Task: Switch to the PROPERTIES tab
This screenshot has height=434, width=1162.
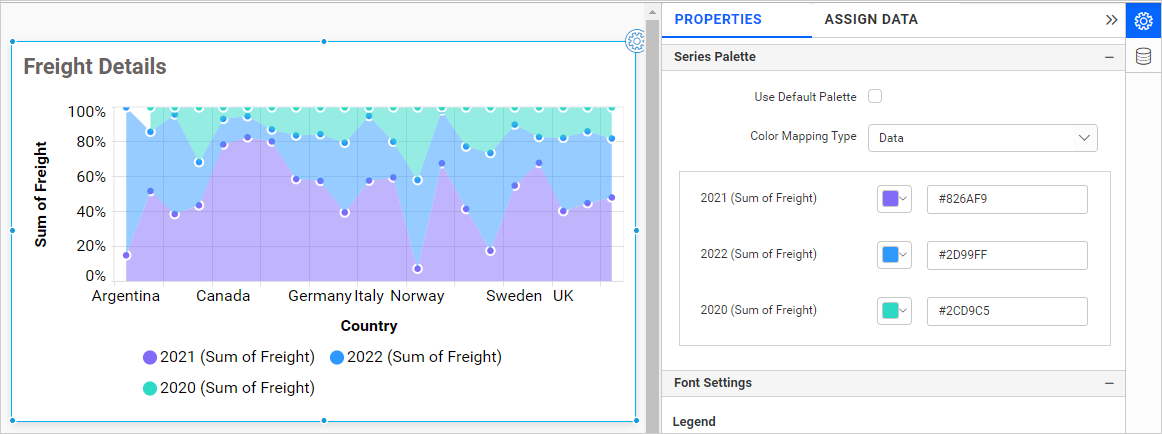Action: click(718, 20)
